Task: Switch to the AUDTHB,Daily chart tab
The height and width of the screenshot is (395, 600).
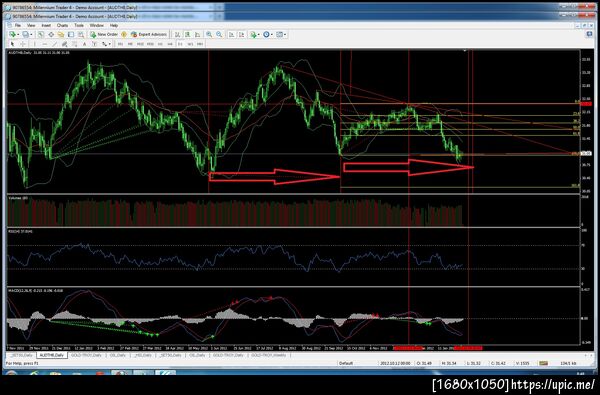Action: 52,355
